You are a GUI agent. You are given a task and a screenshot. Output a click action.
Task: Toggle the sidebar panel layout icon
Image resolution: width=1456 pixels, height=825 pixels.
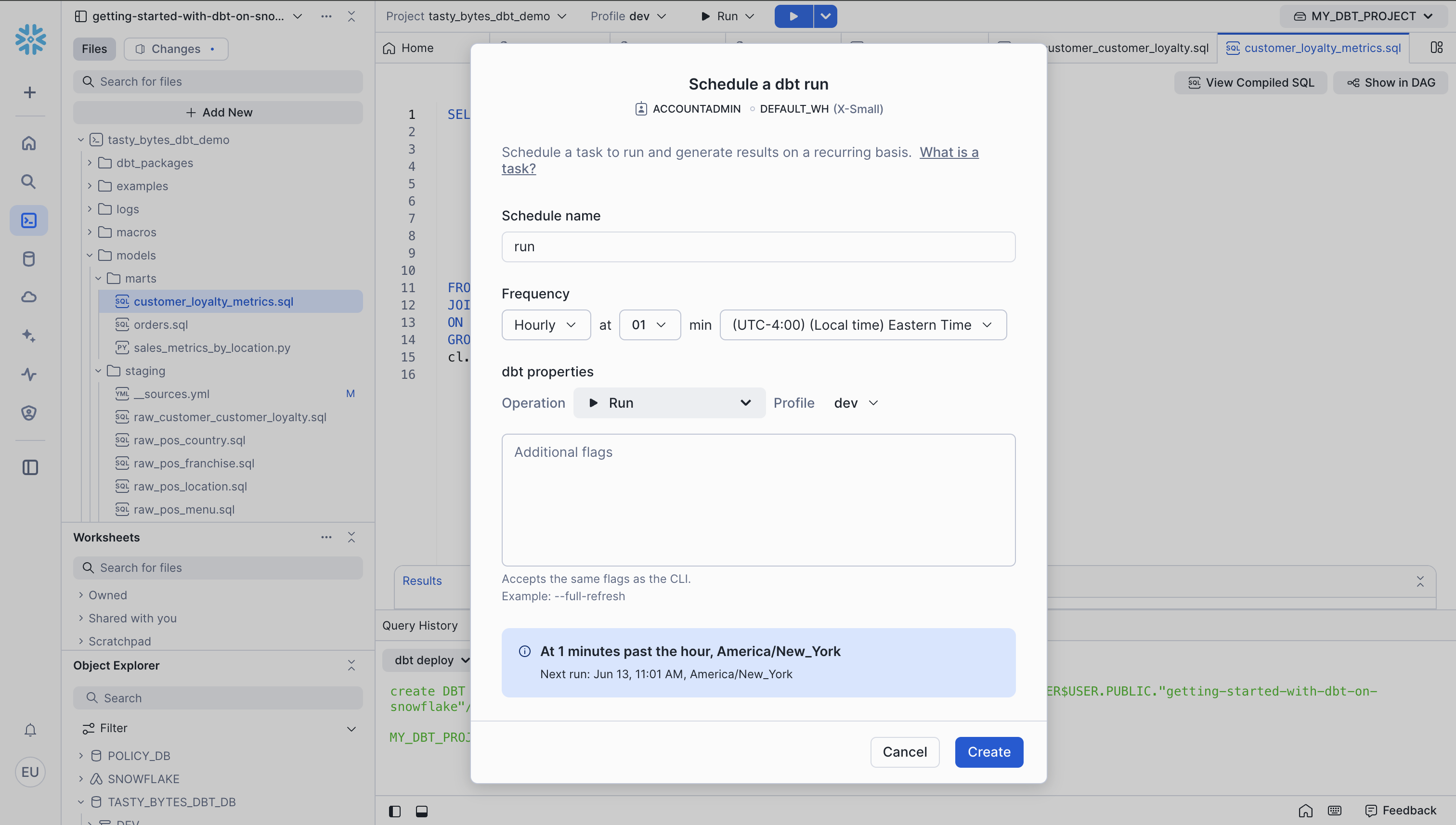[x=30, y=467]
